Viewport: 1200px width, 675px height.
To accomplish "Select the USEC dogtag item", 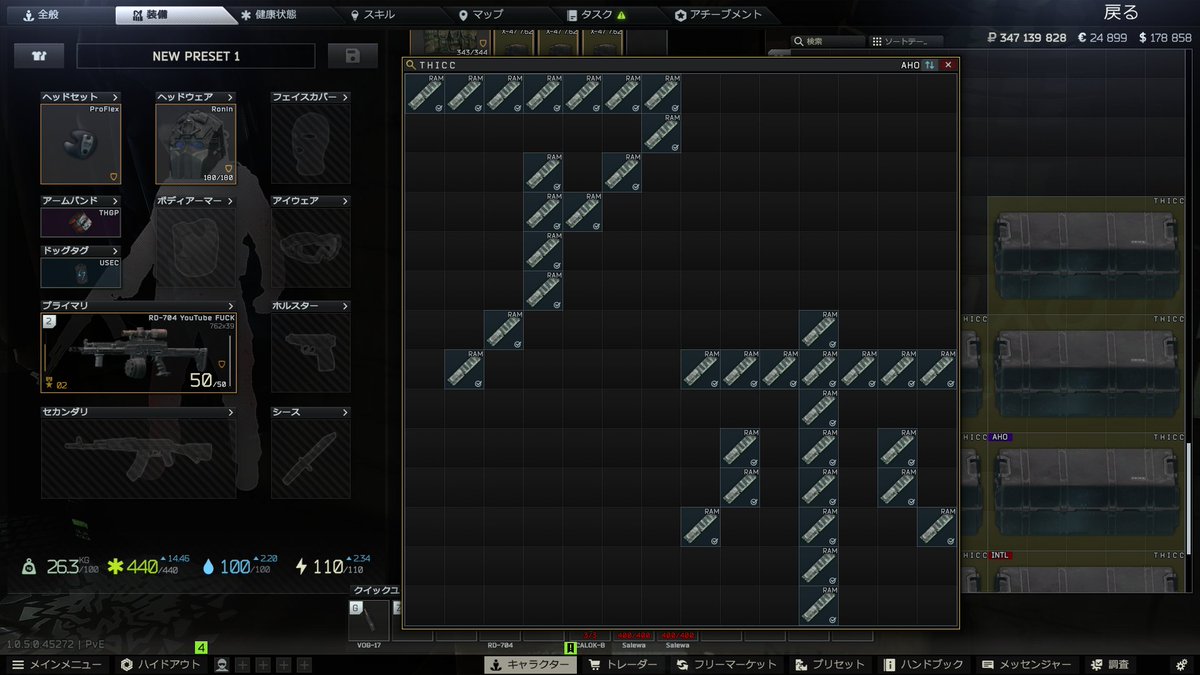I will pyautogui.click(x=81, y=272).
